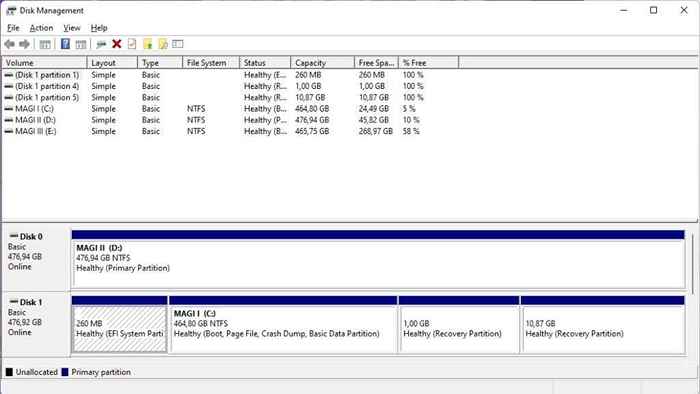
Task: Click Show/Hide Action Pane icon next to Help
Action: coord(81,44)
